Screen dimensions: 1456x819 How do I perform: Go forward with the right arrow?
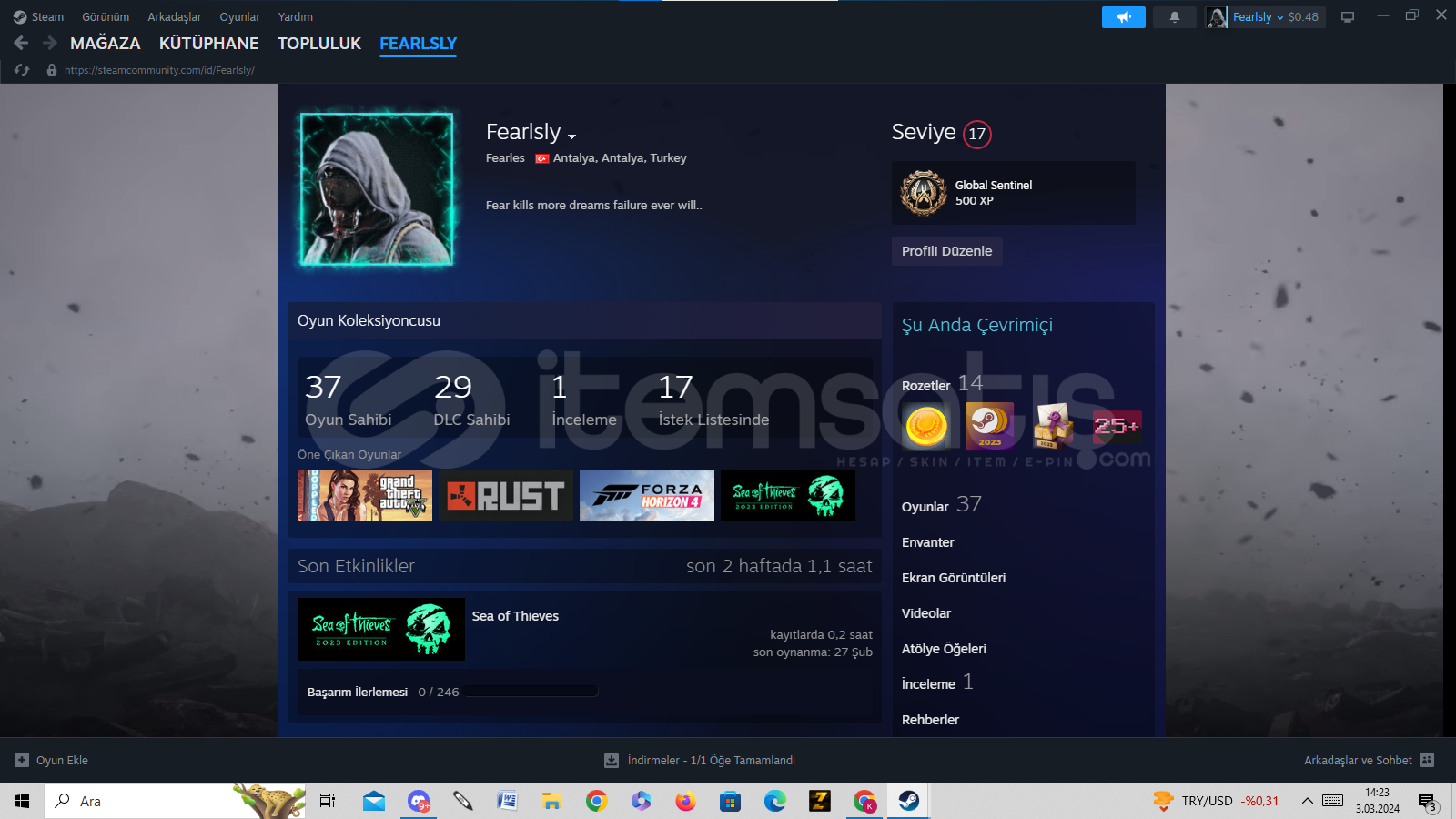point(50,43)
